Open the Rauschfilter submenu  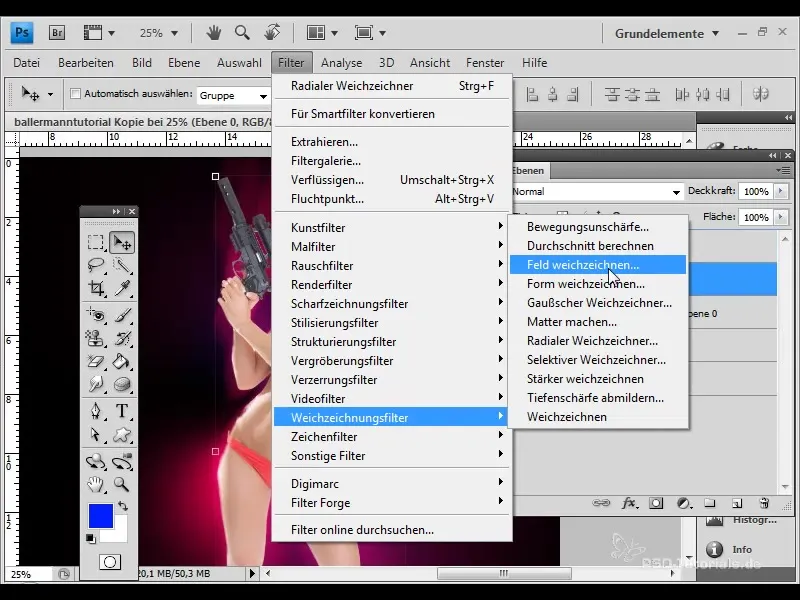point(392,266)
